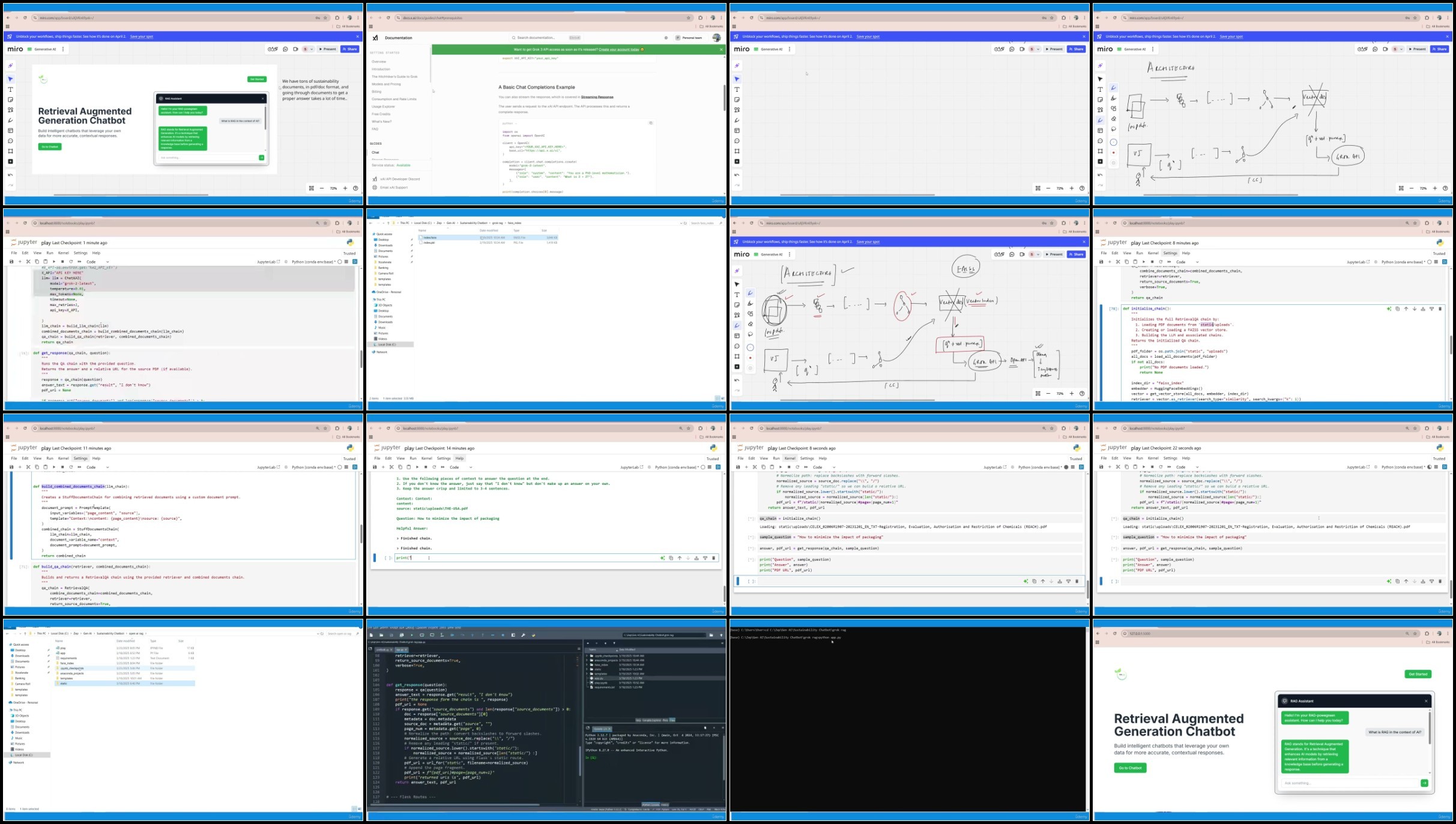The width and height of the screenshot is (1456, 824).
Task: Open Kernel menu in Jupyter checkpoint 8 seconds ago
Action: pyautogui.click(x=790, y=459)
